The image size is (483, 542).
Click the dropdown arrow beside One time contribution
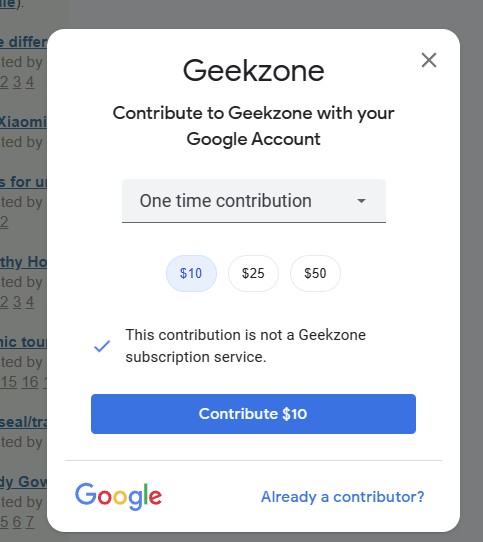pyautogui.click(x=361, y=201)
